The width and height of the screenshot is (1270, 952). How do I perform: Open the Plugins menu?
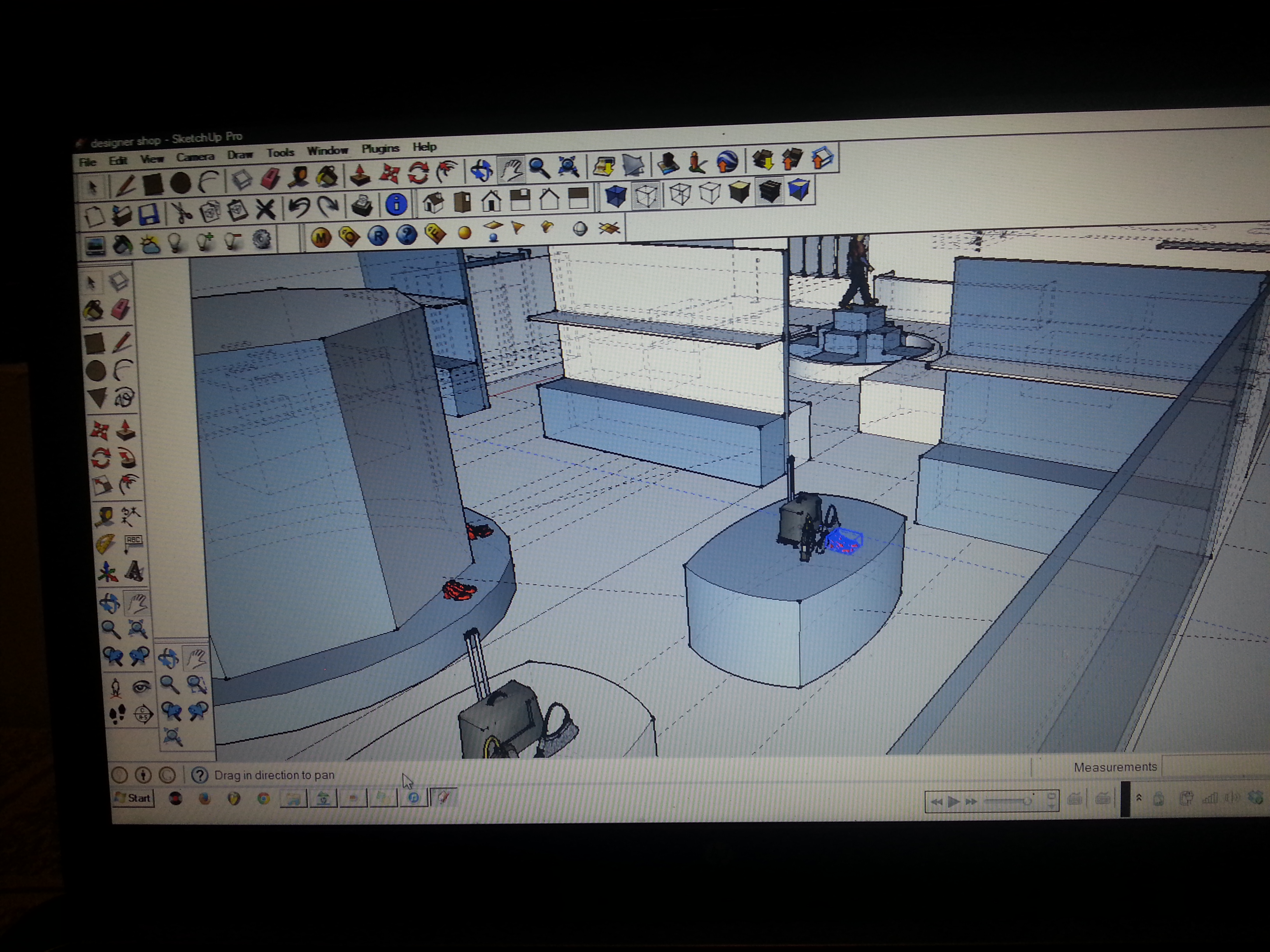pyautogui.click(x=380, y=149)
